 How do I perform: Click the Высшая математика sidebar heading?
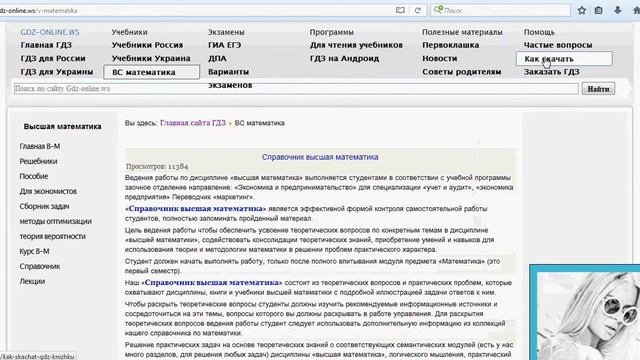click(x=62, y=127)
